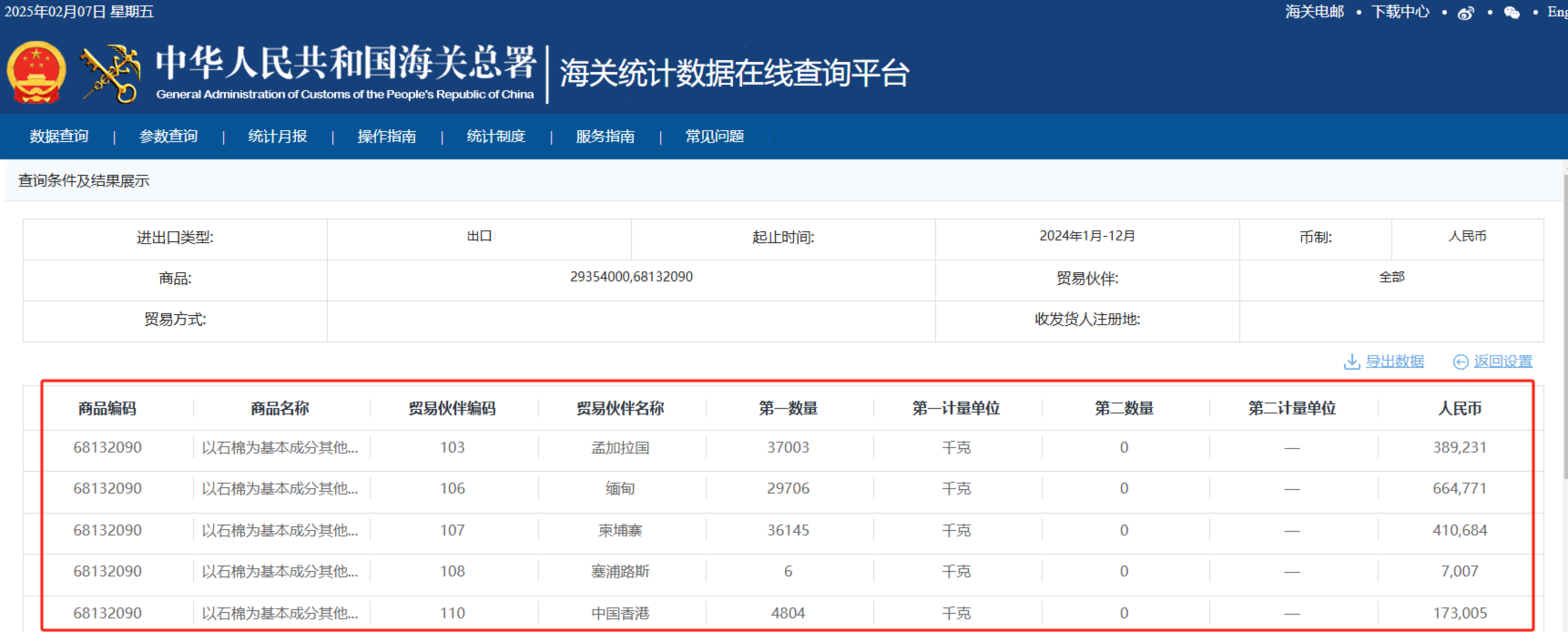This screenshot has height=632, width=1568.
Task: Click the RMB amount 389,231
Action: click(1460, 448)
